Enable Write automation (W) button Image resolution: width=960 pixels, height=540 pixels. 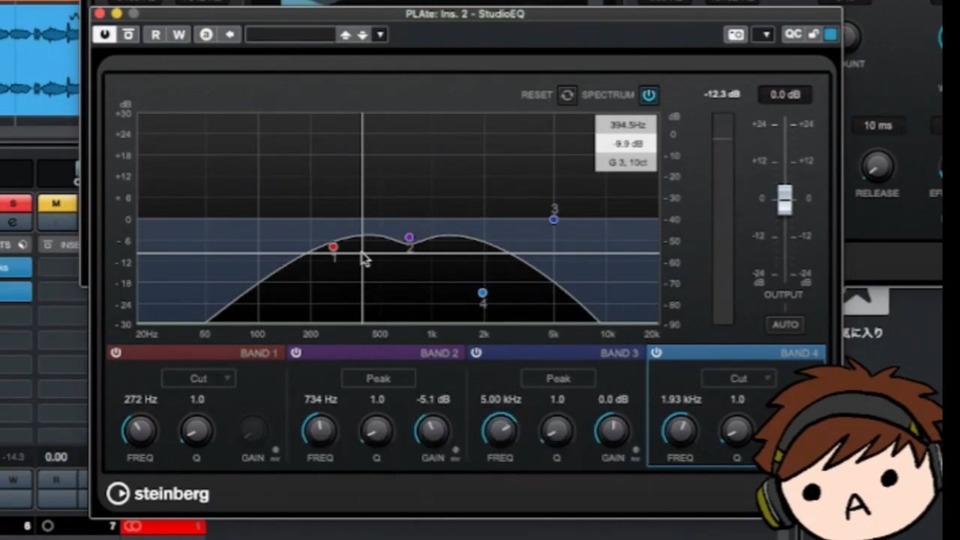(x=179, y=35)
